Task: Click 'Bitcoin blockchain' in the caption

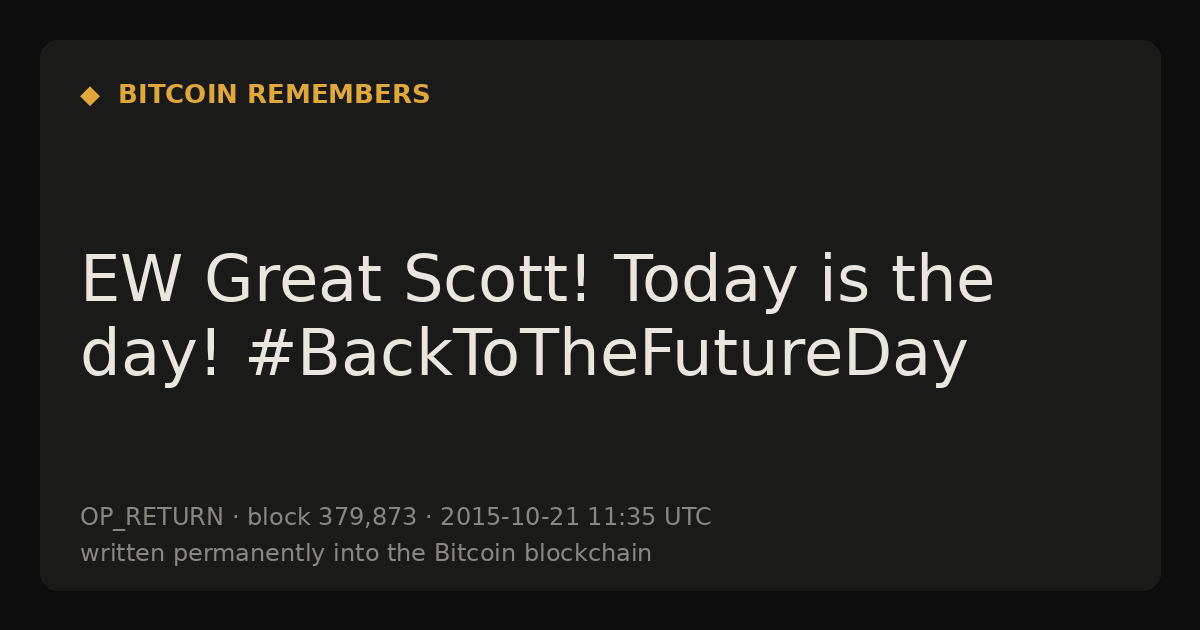Action: 543,554
